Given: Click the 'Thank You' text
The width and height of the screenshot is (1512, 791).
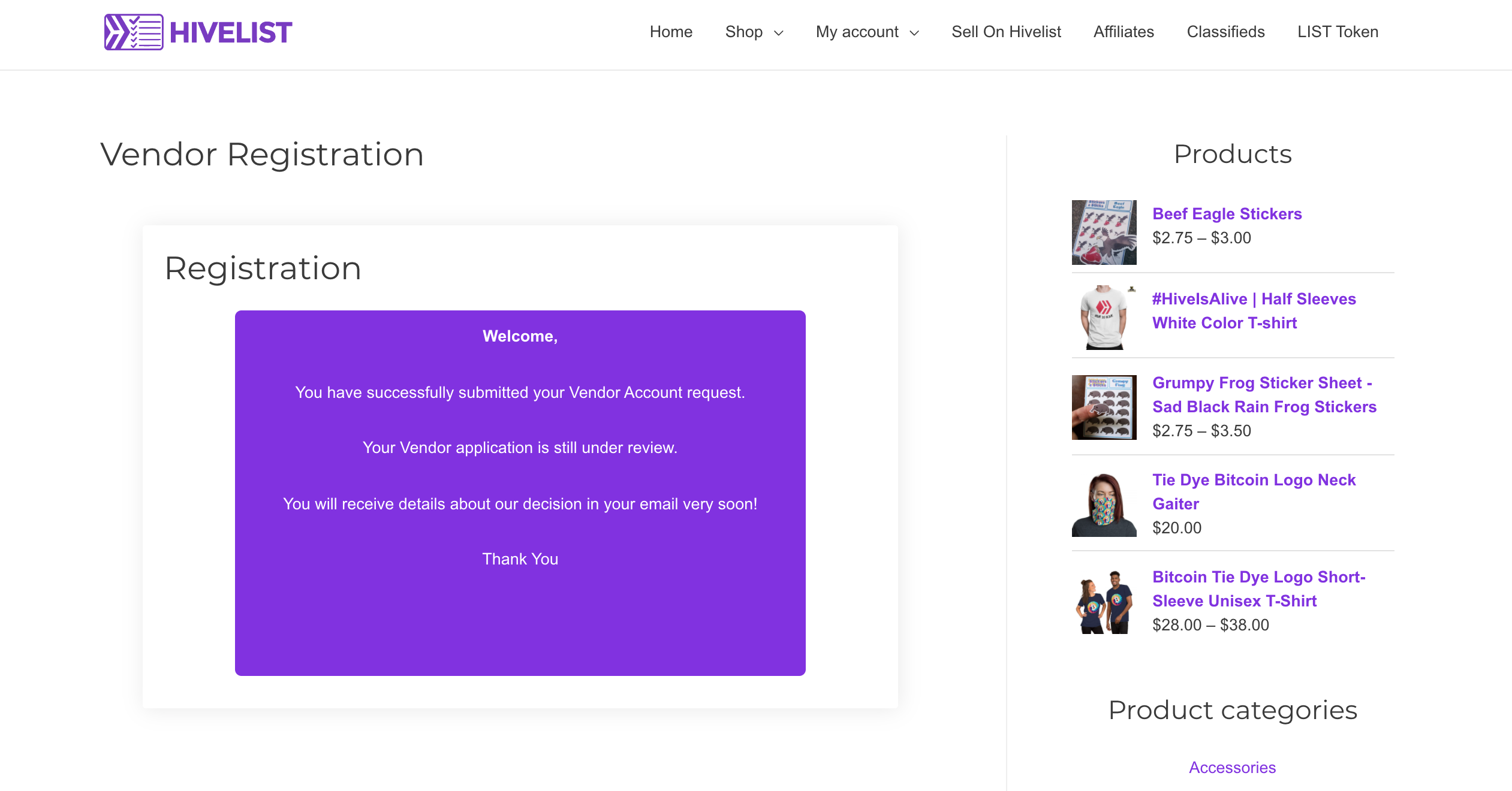Looking at the screenshot, I should click(520, 559).
